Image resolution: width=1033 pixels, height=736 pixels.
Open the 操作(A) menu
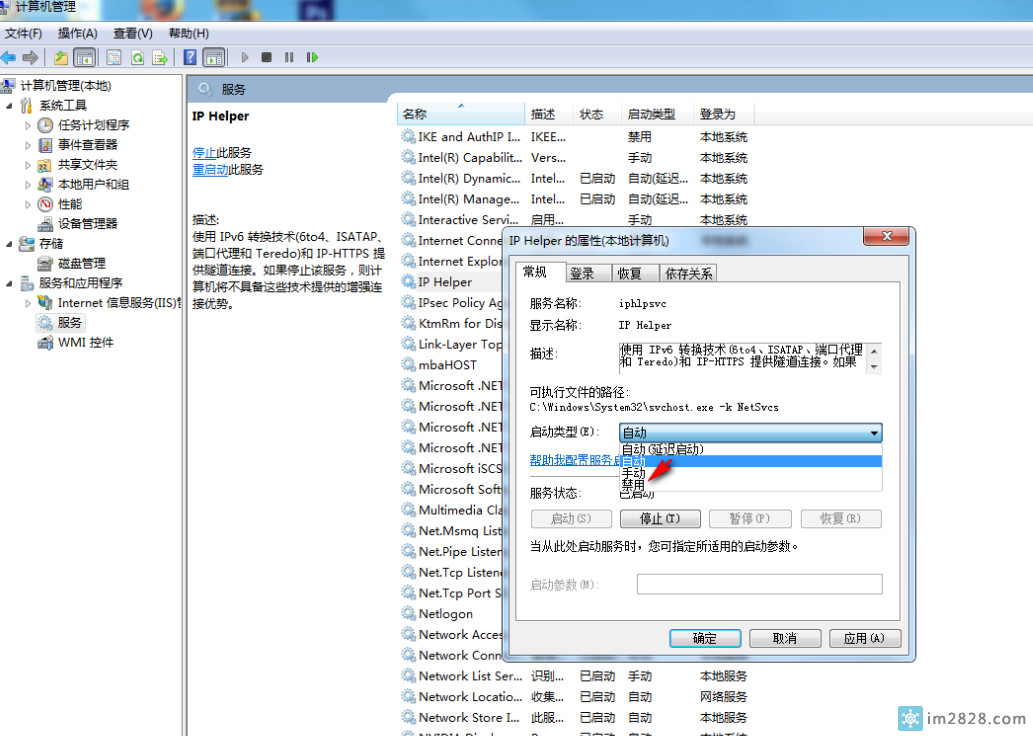77,33
